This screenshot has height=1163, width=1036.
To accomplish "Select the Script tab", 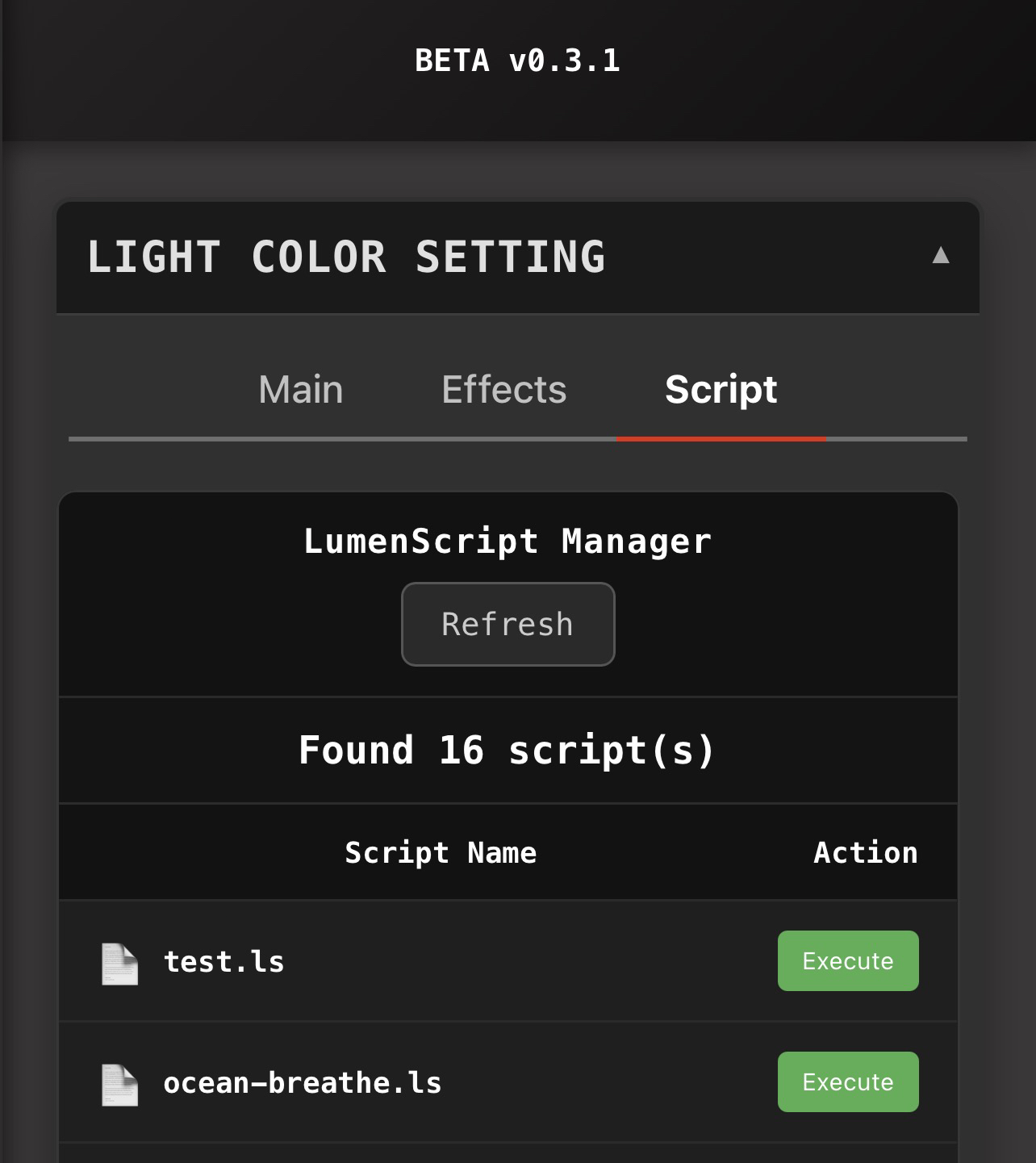I will click(721, 390).
